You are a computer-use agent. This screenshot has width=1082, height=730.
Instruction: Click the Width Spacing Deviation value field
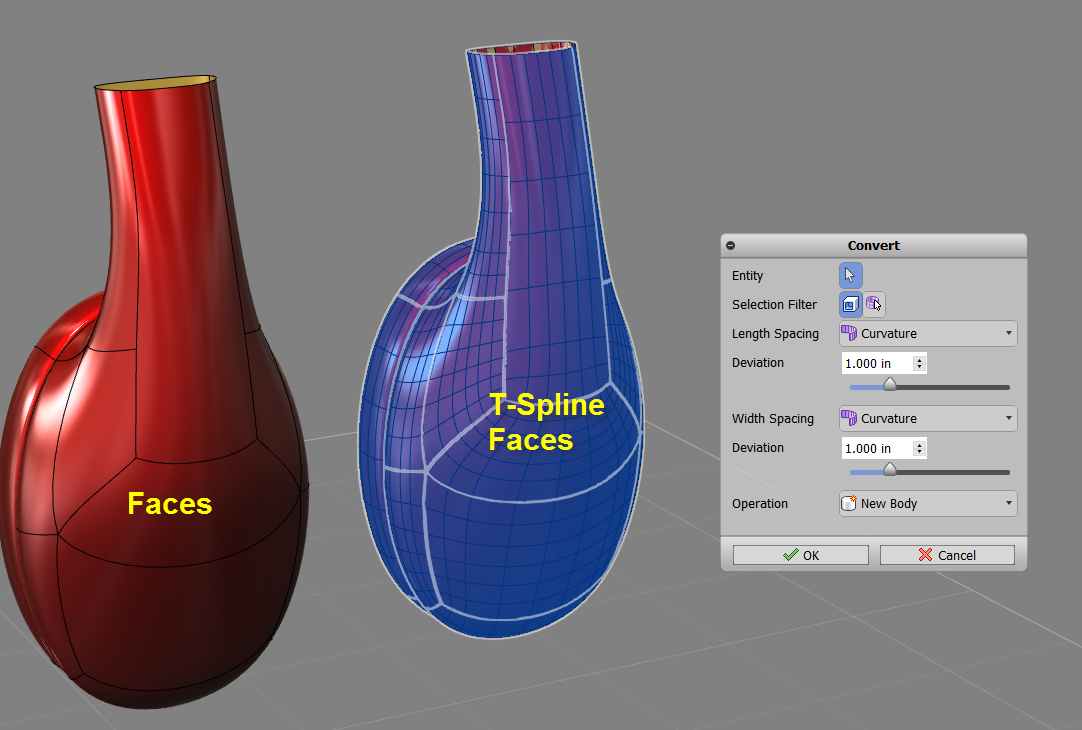(x=877, y=448)
